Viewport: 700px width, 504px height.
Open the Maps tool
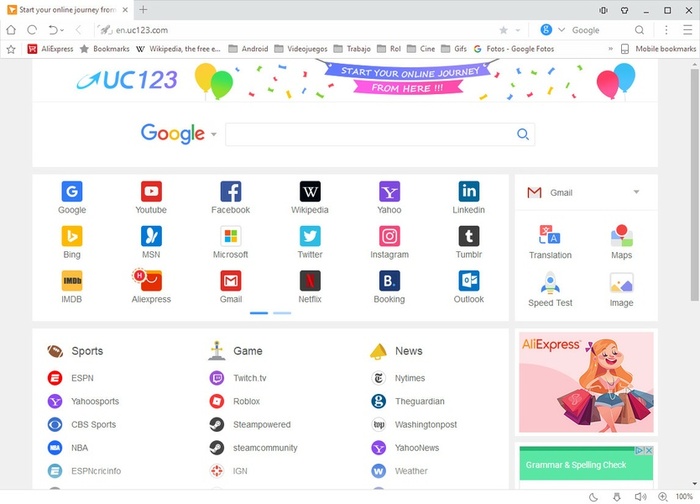coord(621,242)
